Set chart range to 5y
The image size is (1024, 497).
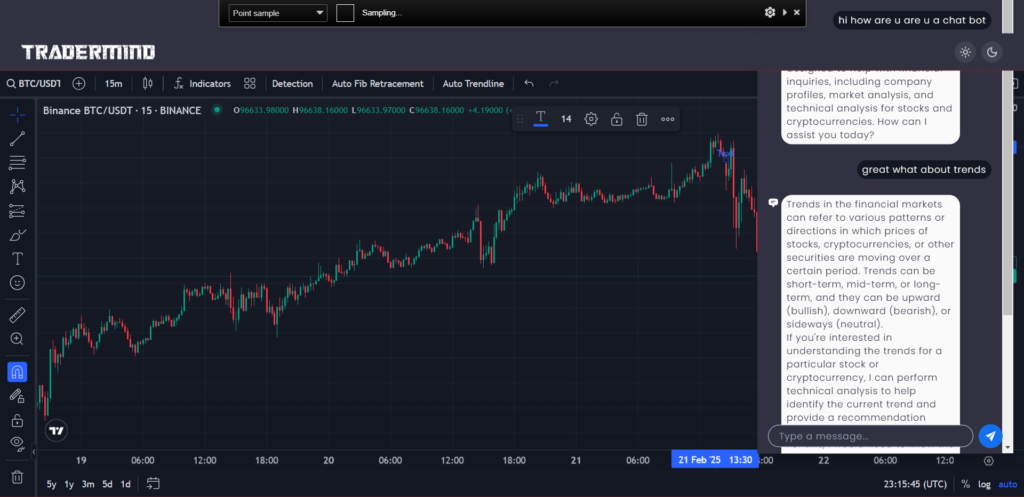click(51, 484)
